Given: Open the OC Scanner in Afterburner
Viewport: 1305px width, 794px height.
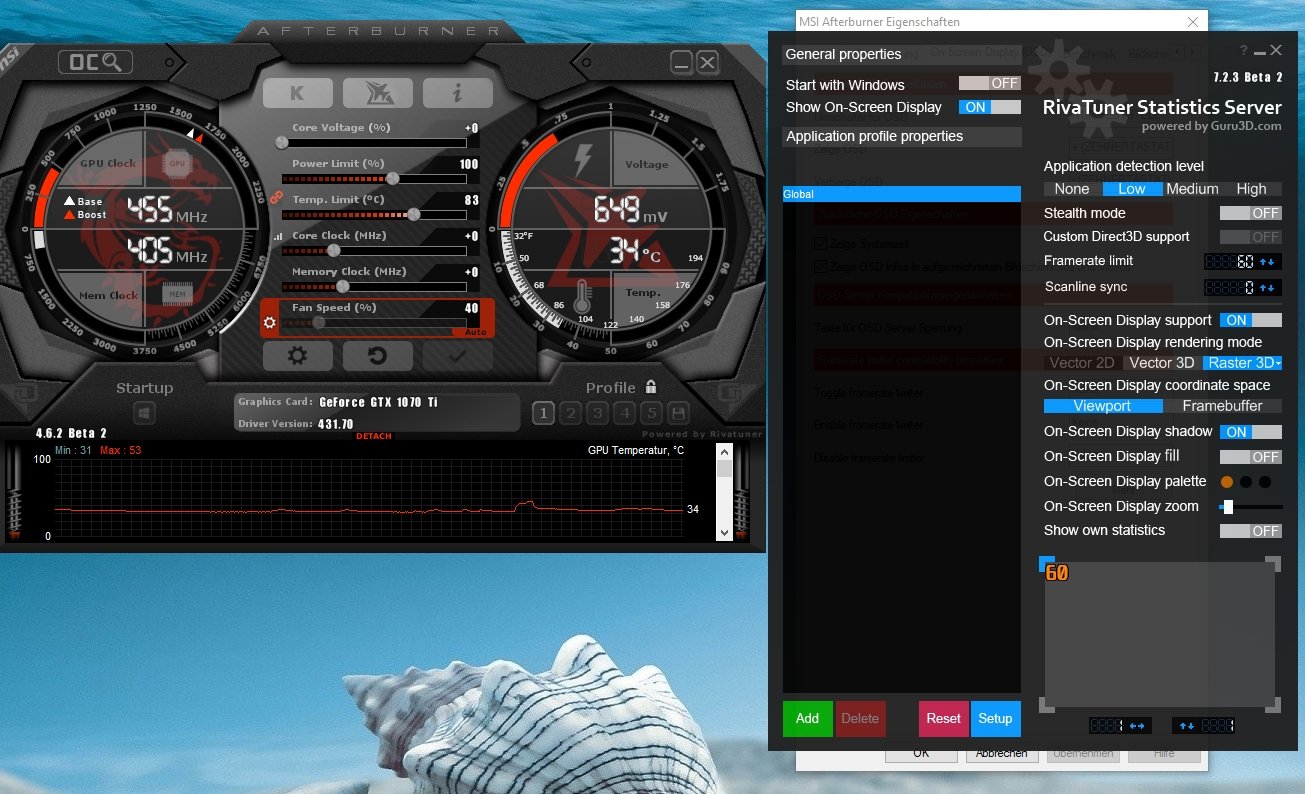Looking at the screenshot, I should pos(95,62).
